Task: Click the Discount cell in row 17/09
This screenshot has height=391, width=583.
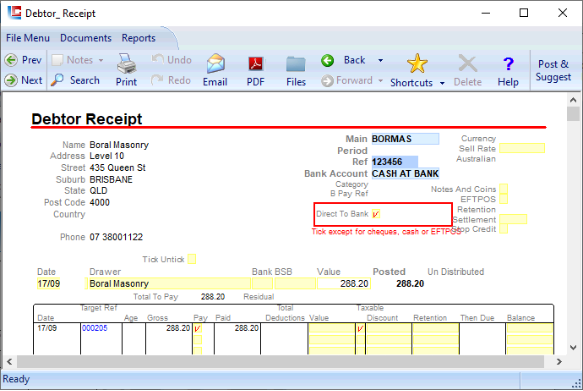Action: [x=389, y=329]
